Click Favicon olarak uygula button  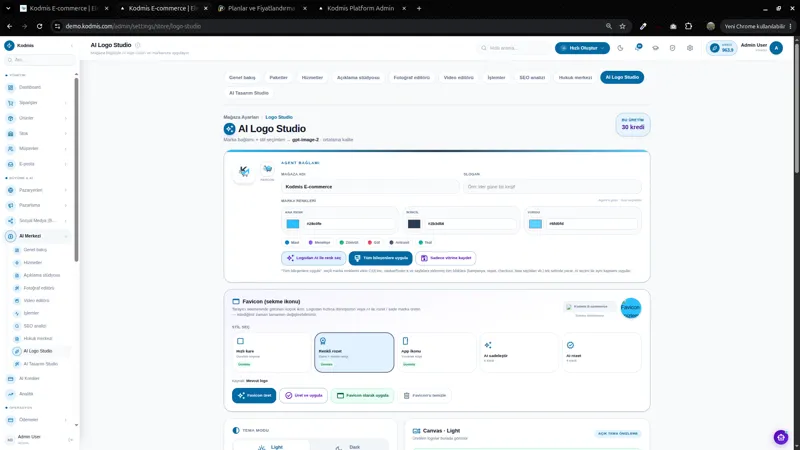(x=363, y=395)
